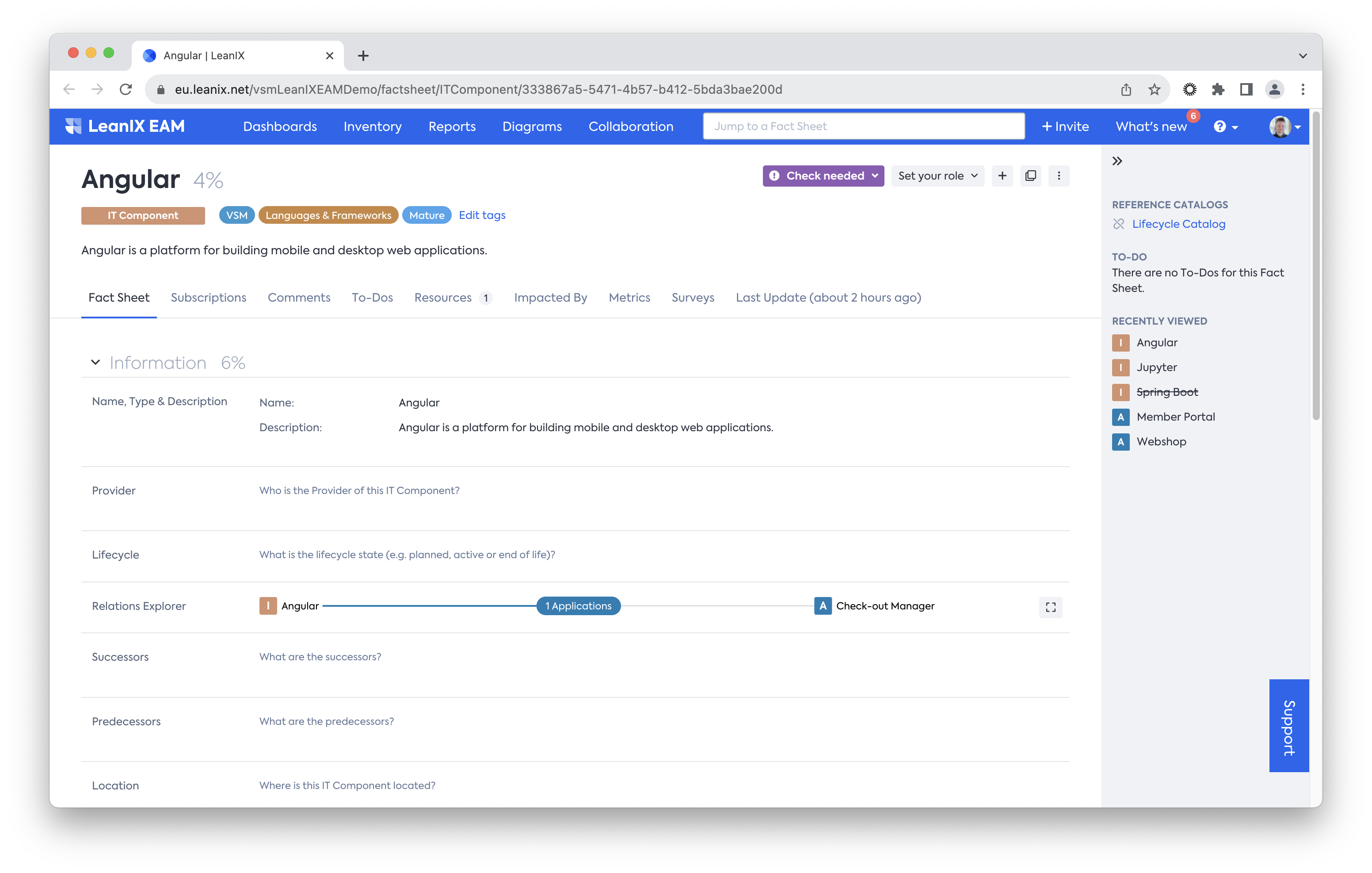Click the copy fact sheet icon
1372x873 pixels.
(1030, 176)
